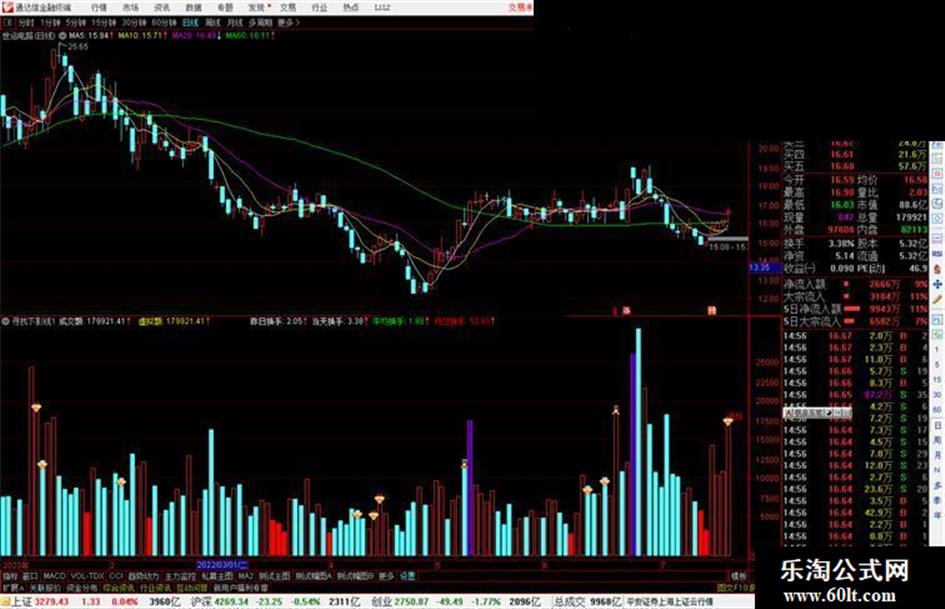Select multi-period '多' in sidebar
Screen dimensions: 945x609
(937, 485)
